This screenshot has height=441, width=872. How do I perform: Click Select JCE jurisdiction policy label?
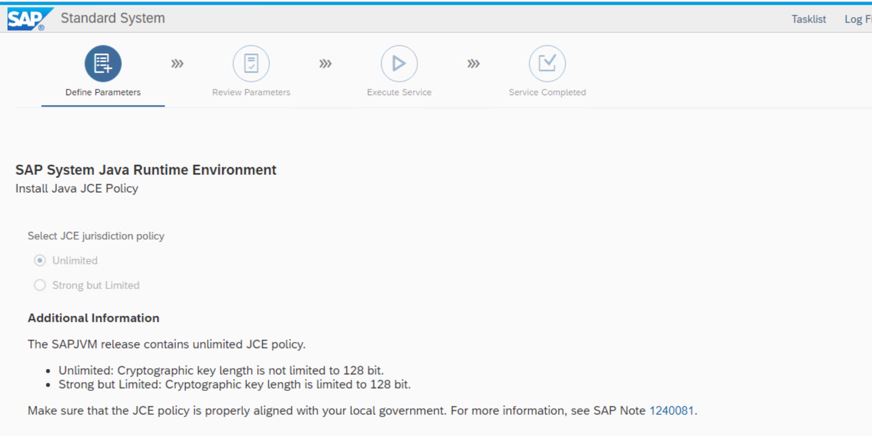pos(96,236)
